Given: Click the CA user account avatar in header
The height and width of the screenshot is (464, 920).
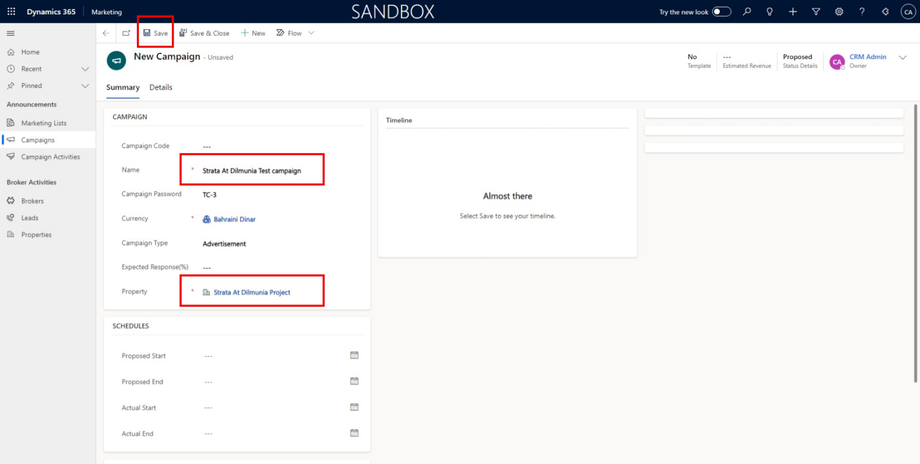Looking at the screenshot, I should click(x=908, y=12).
